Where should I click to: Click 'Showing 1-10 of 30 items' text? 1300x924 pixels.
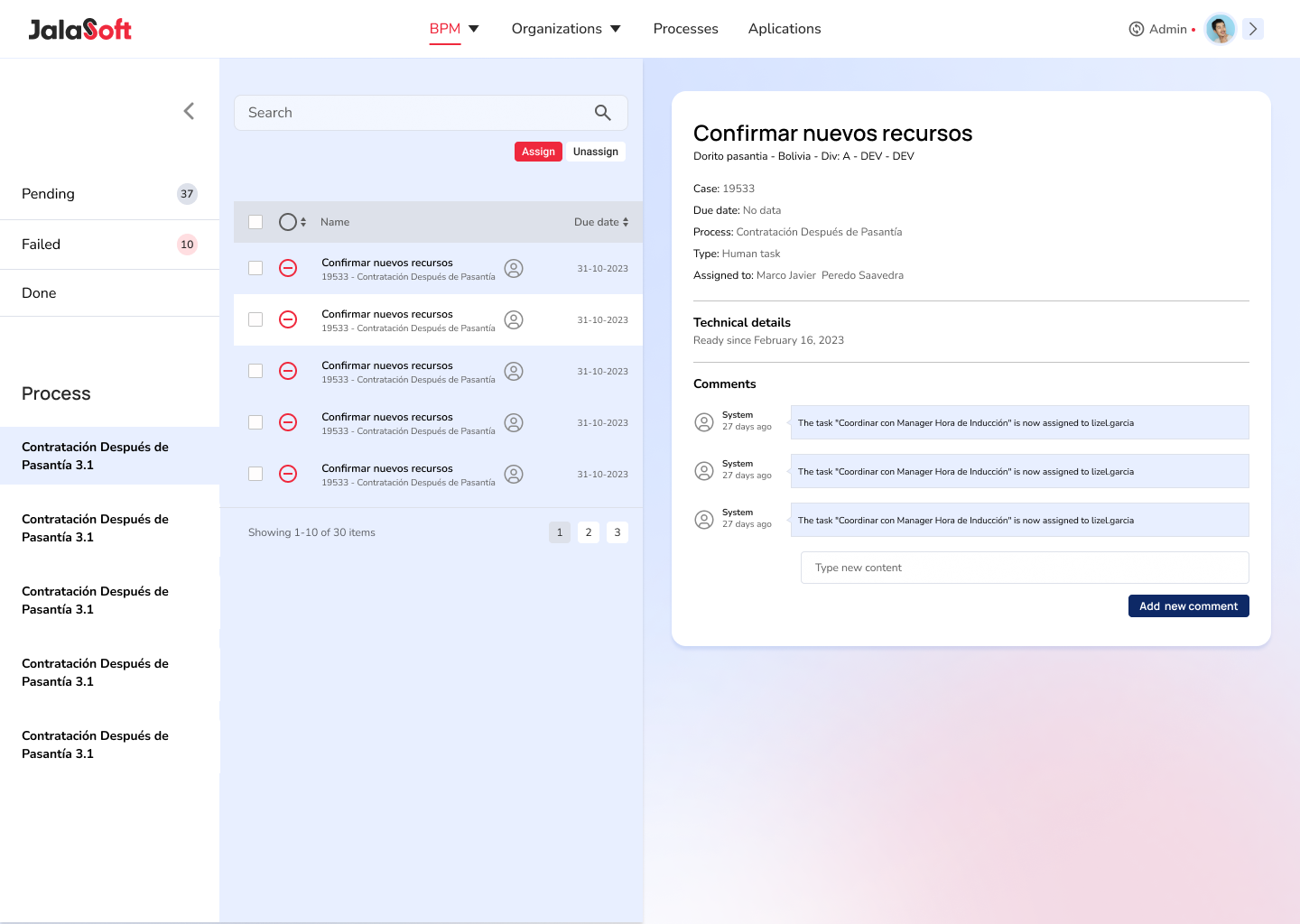point(311,532)
